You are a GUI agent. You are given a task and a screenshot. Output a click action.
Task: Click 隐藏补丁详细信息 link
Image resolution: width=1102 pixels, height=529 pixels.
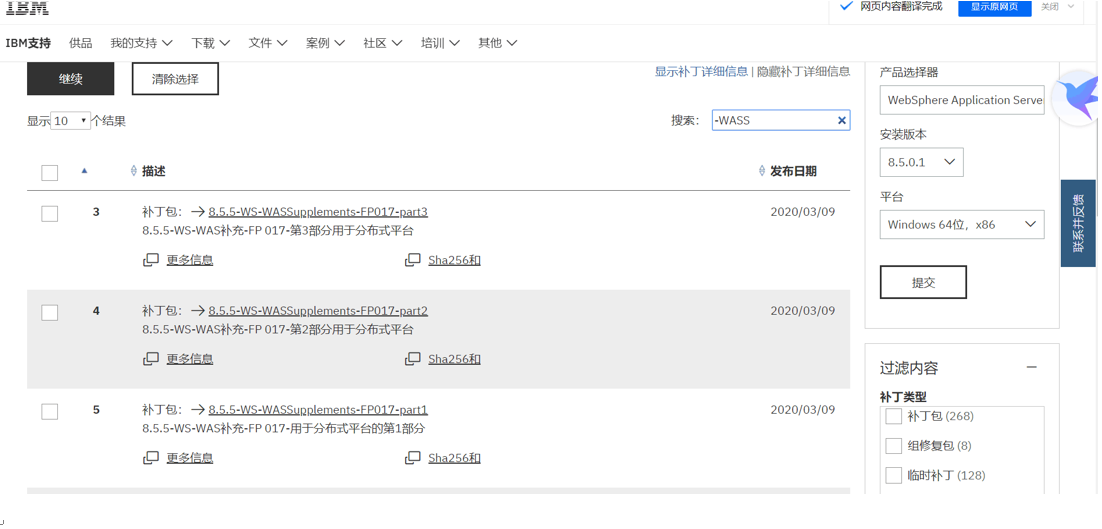[803, 71]
